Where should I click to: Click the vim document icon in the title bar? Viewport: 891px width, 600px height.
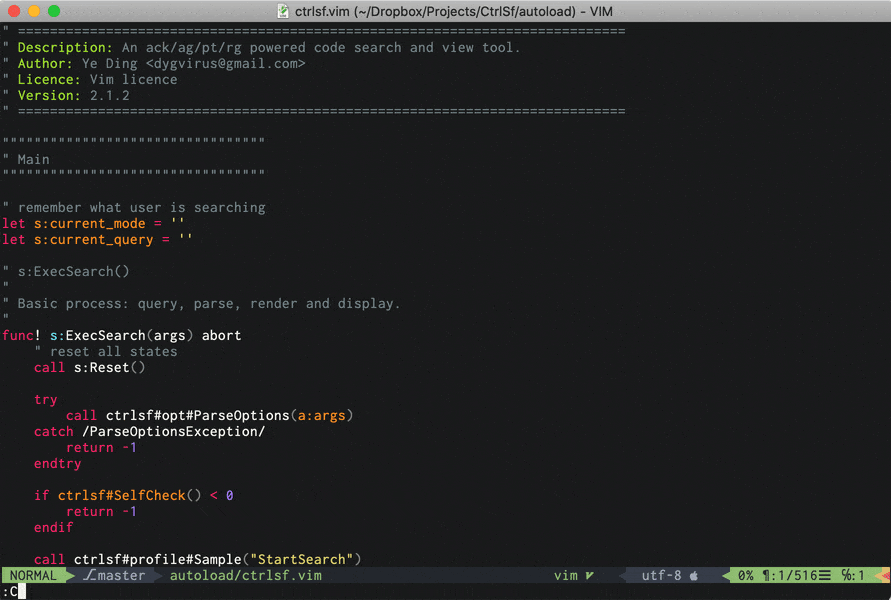click(283, 11)
